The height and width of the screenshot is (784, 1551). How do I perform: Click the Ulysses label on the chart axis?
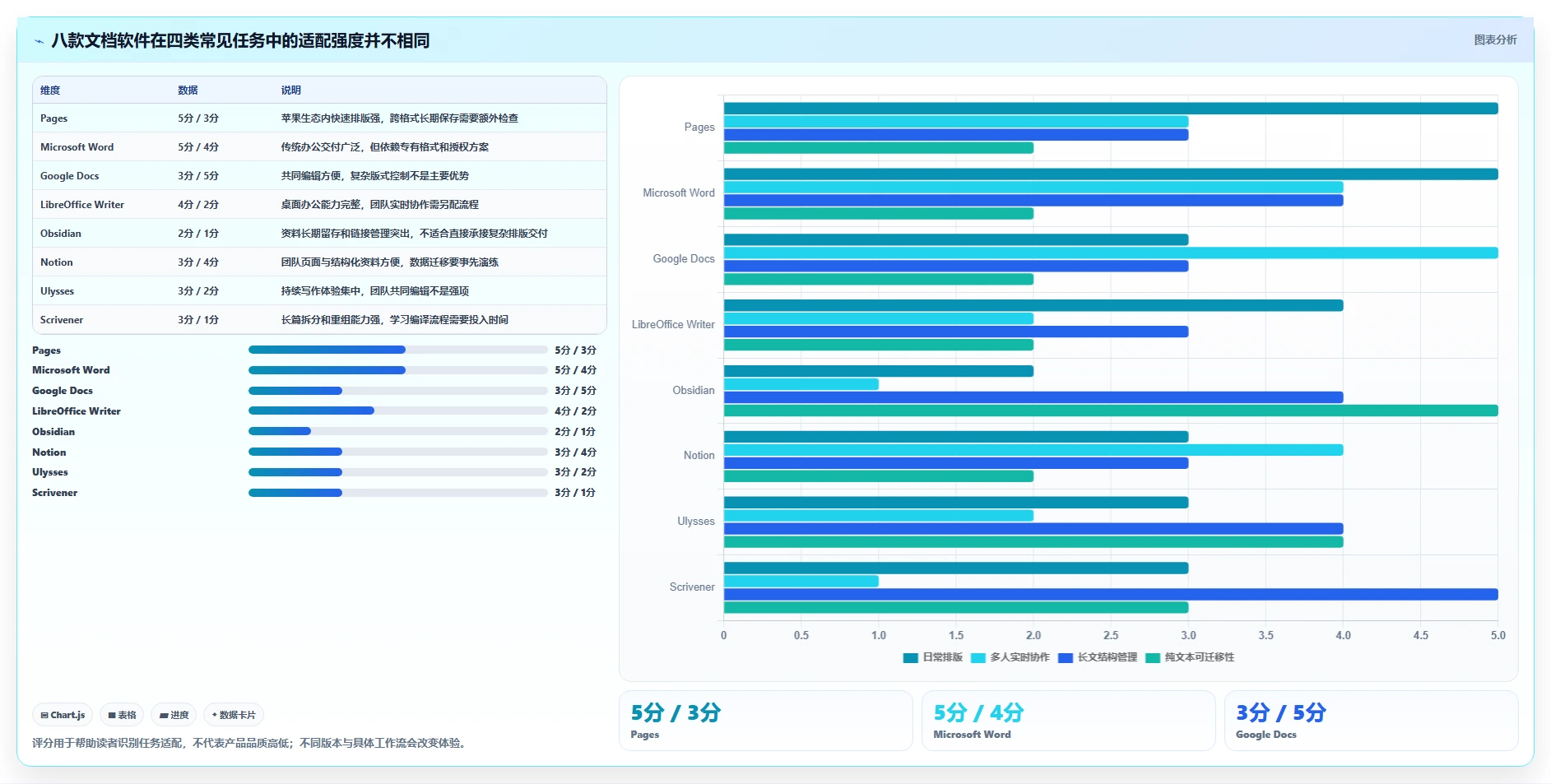[x=696, y=522]
